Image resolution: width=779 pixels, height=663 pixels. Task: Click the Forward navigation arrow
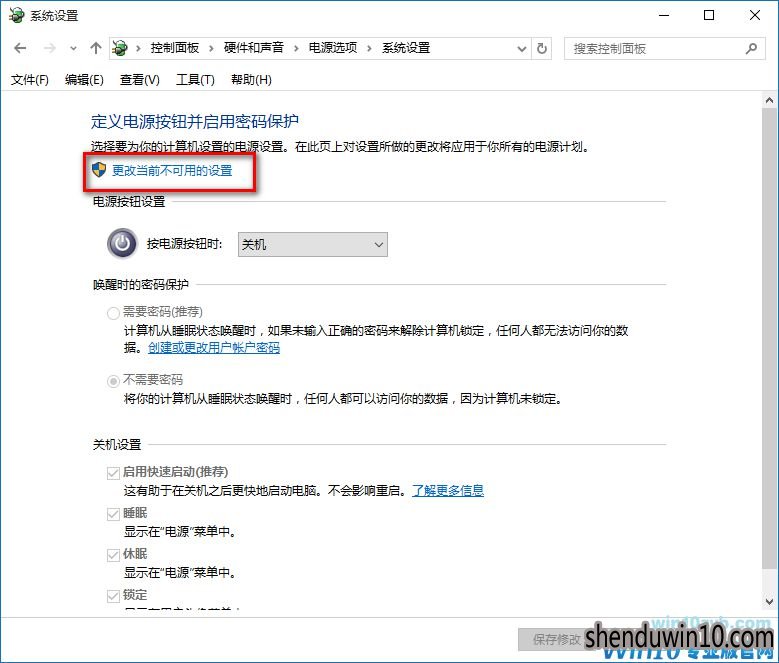tap(50, 48)
